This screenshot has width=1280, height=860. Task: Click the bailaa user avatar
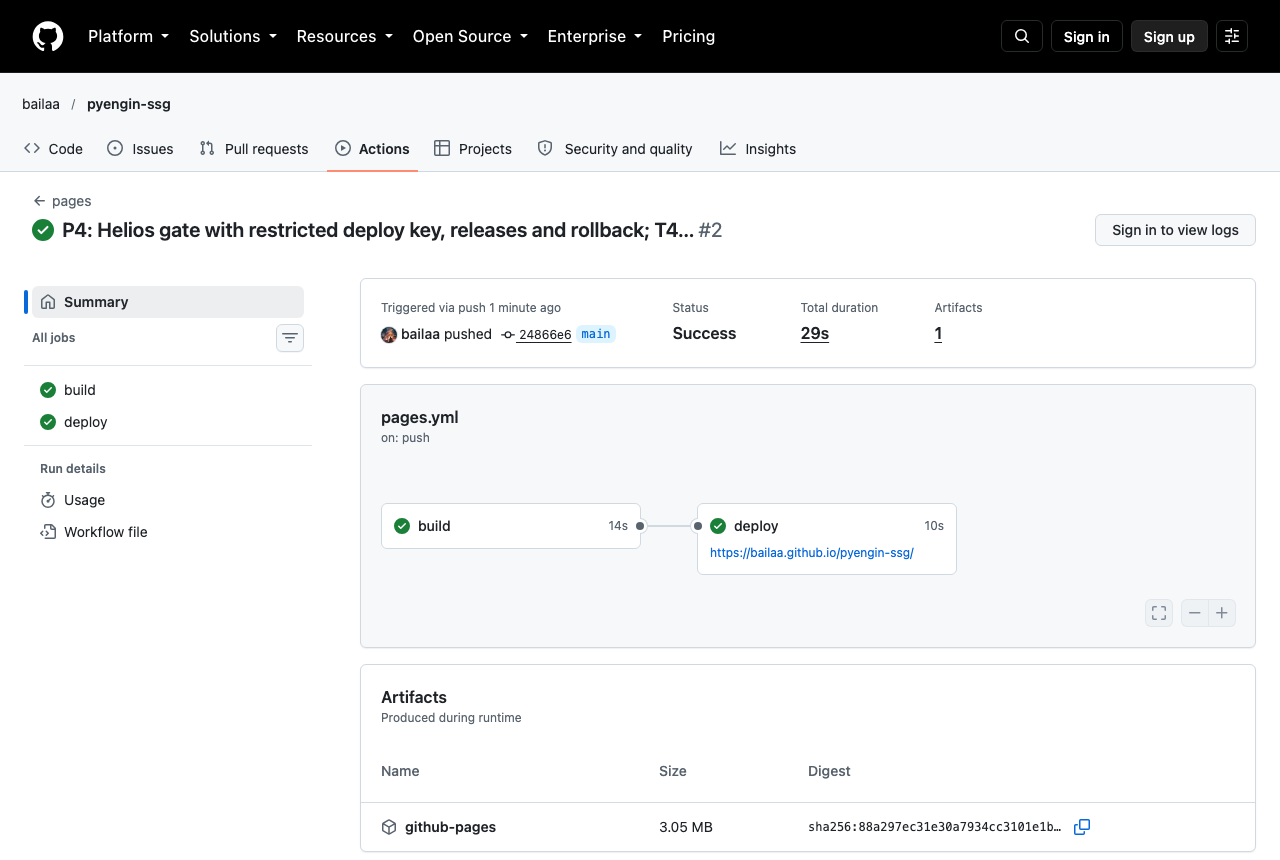point(389,334)
